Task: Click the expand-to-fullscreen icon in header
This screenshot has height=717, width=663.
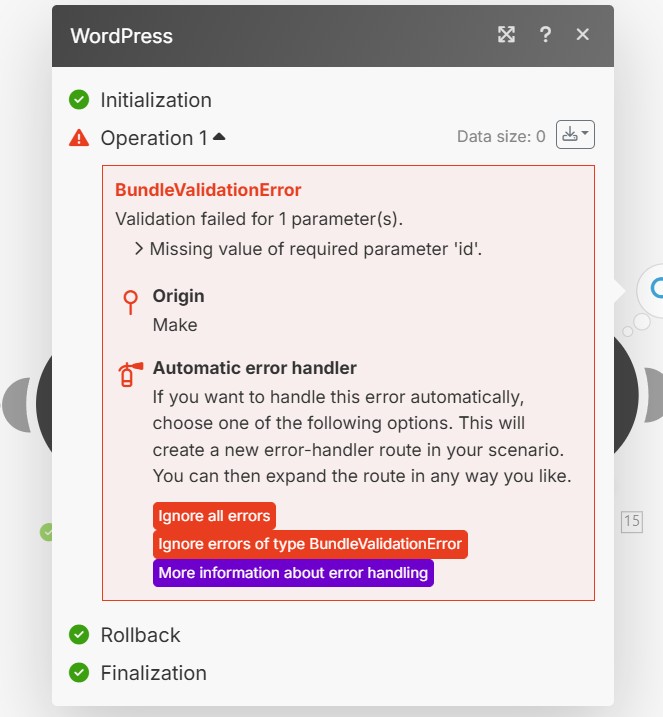Action: 507,35
